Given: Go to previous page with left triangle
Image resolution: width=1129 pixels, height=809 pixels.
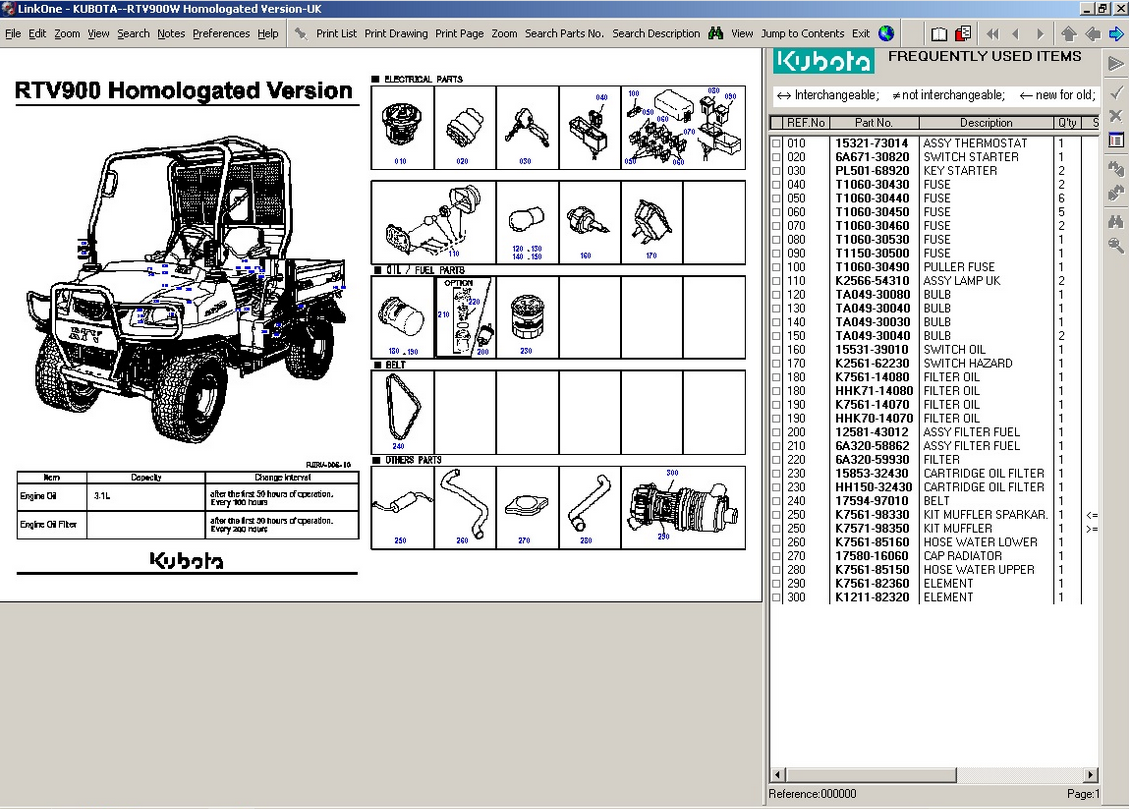Looking at the screenshot, I should (x=1016, y=34).
